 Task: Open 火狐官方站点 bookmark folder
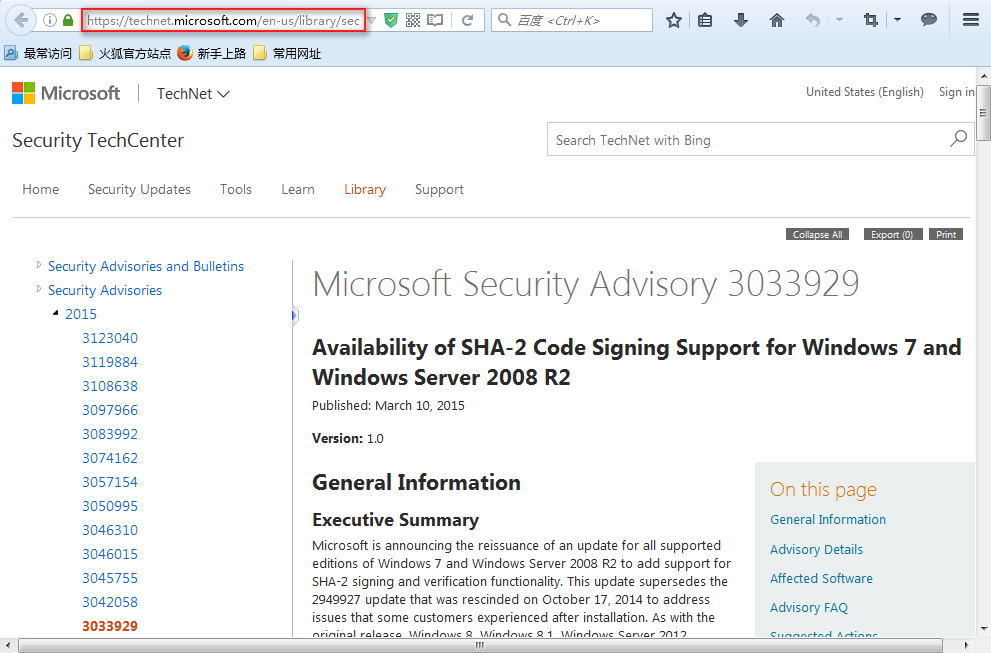pyautogui.click(x=125, y=54)
